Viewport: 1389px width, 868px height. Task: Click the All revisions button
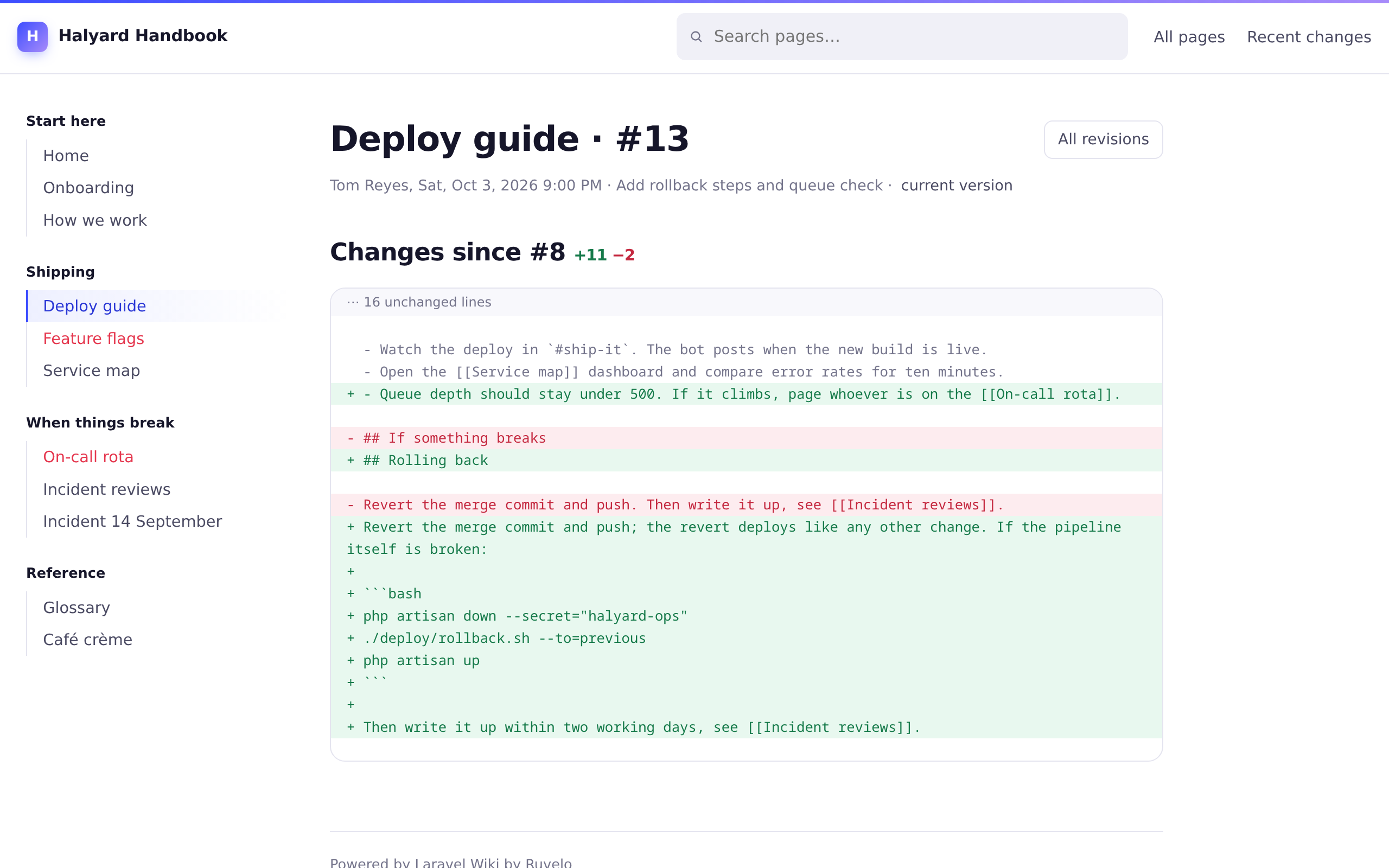(1103, 139)
